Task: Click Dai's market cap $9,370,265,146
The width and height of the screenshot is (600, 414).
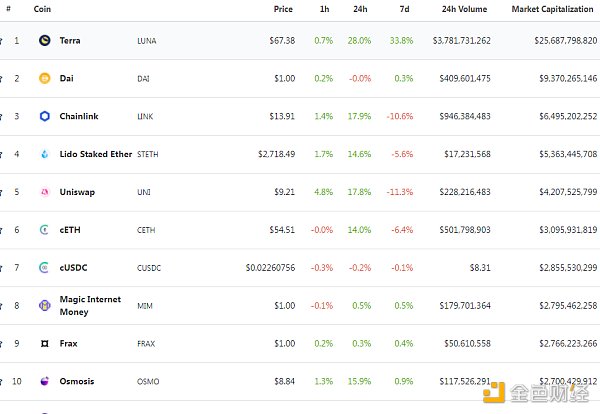Action: click(568, 78)
